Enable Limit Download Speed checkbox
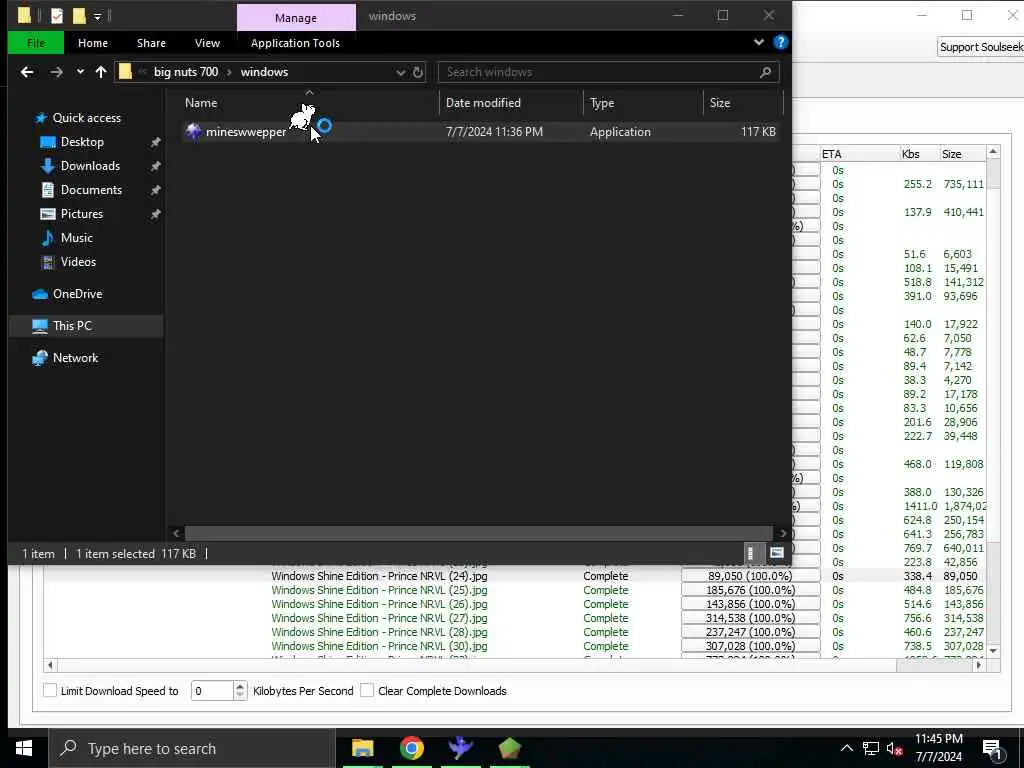1024x768 pixels. coord(50,690)
